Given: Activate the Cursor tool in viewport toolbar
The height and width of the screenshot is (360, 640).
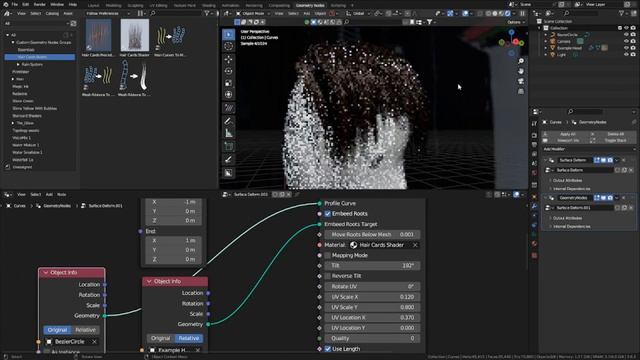Looking at the screenshot, I should [x=229, y=47].
